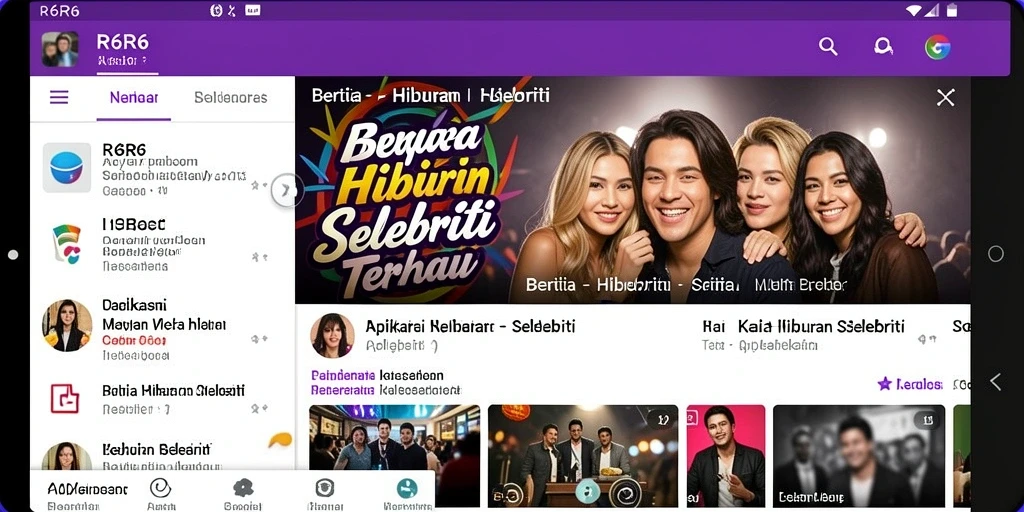Open the search icon in the purple header
The width and height of the screenshot is (1024, 512).
828,46
